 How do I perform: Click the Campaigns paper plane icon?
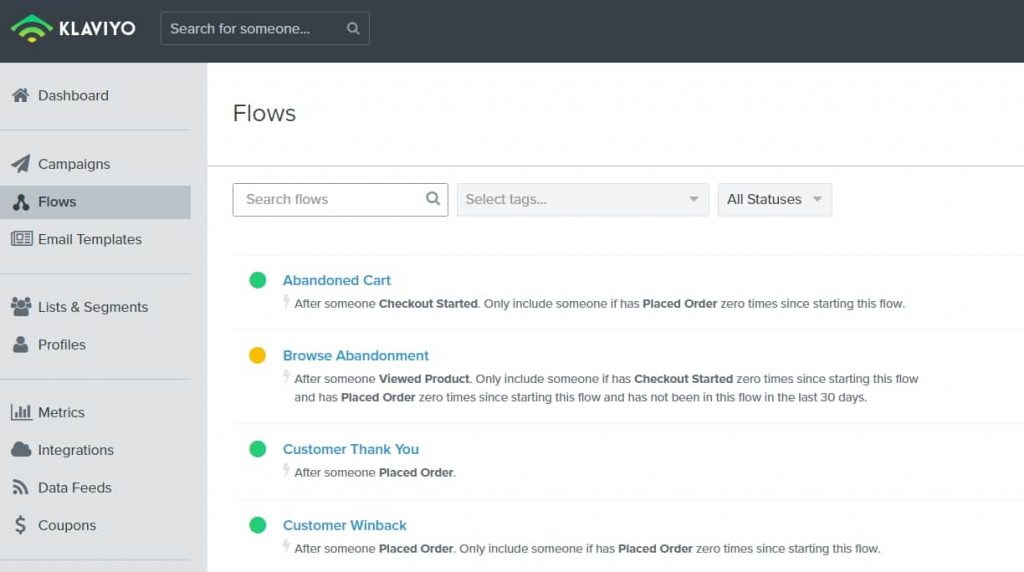click(20, 164)
